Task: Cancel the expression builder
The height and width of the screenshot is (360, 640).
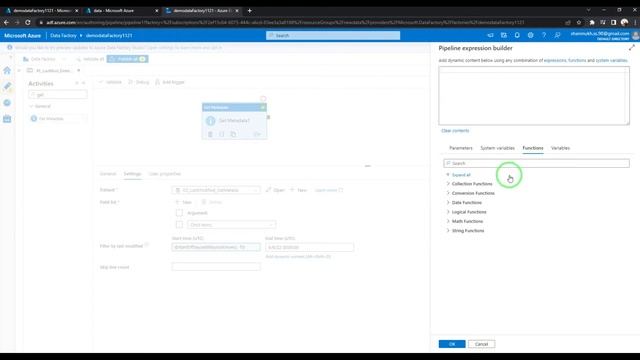Action: (481, 344)
